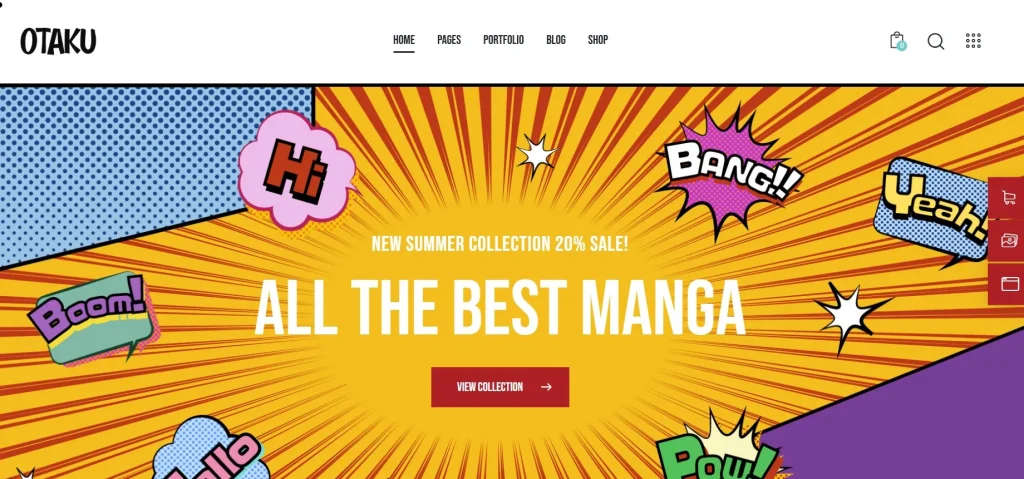Click the OTAKU logo
The image size is (1024, 479).
58,41
